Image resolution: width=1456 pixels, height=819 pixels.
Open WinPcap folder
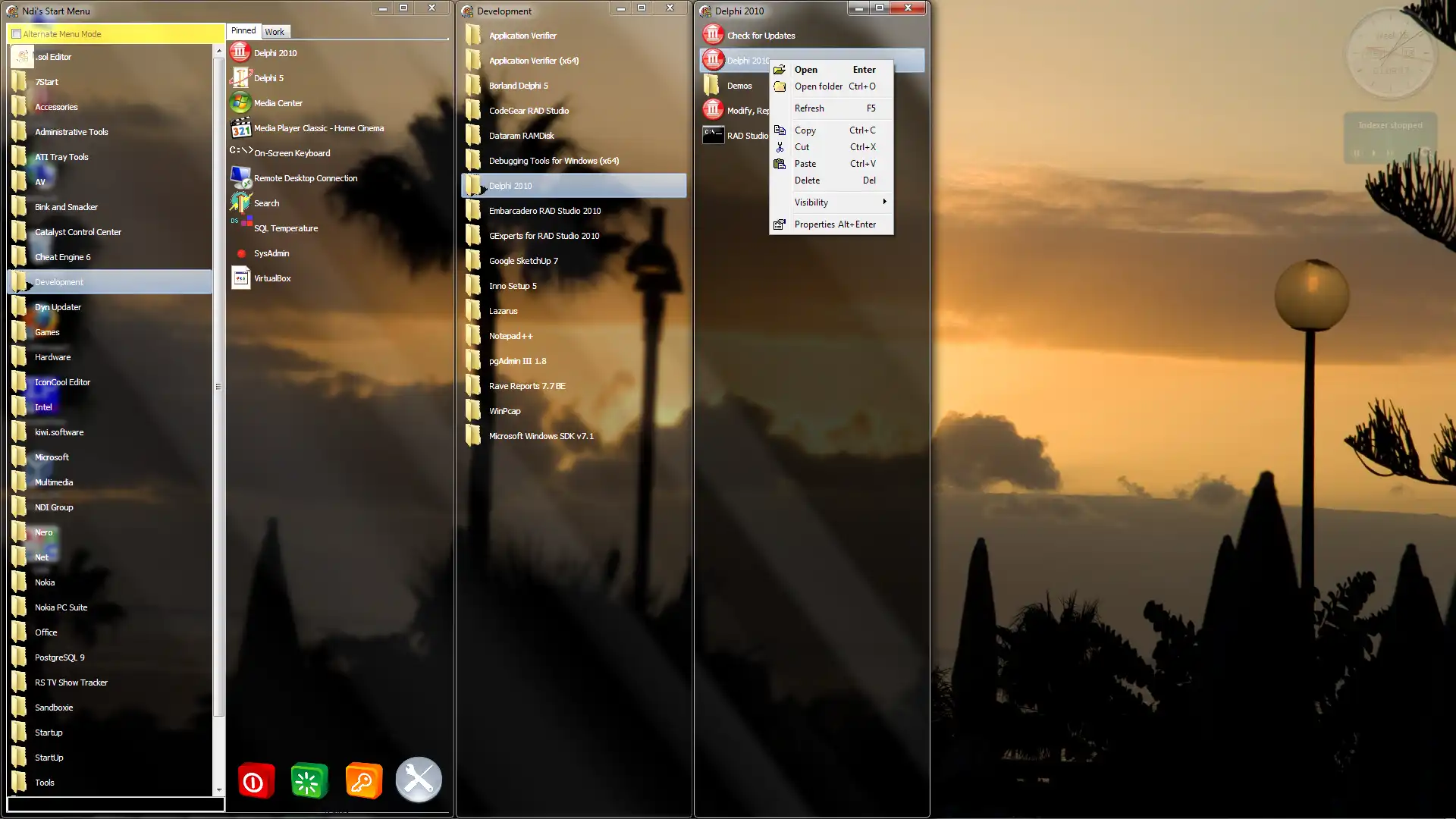click(x=573, y=411)
